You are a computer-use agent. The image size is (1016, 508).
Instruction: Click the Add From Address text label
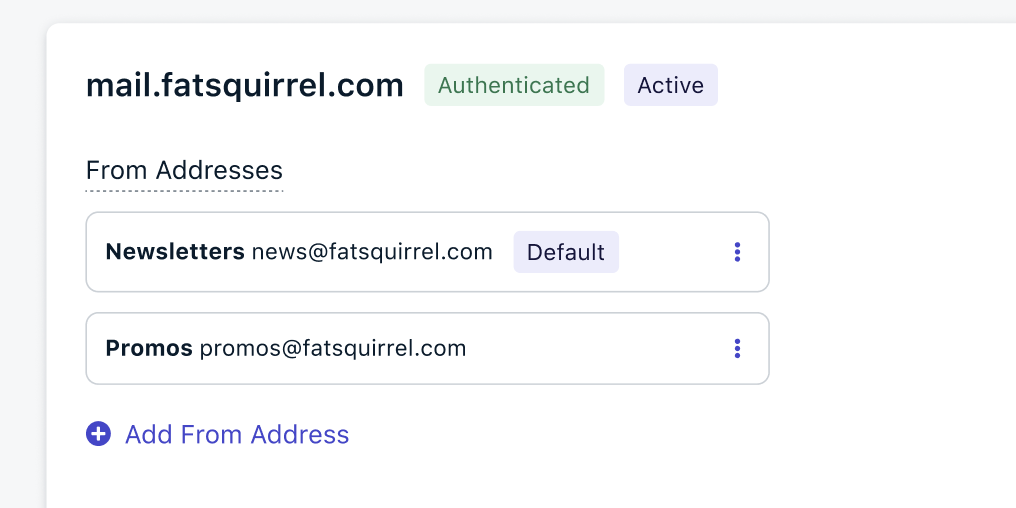(x=237, y=434)
